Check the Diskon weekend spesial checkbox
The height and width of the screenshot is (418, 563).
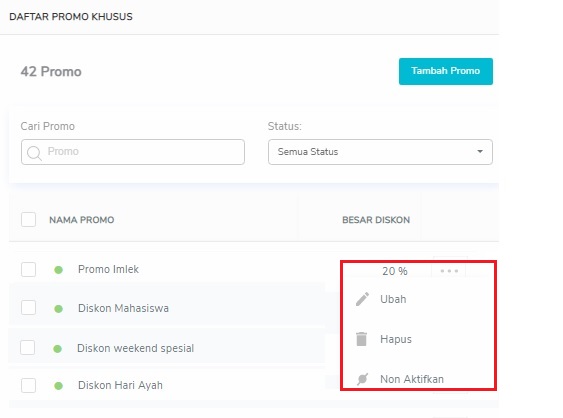pos(28,348)
